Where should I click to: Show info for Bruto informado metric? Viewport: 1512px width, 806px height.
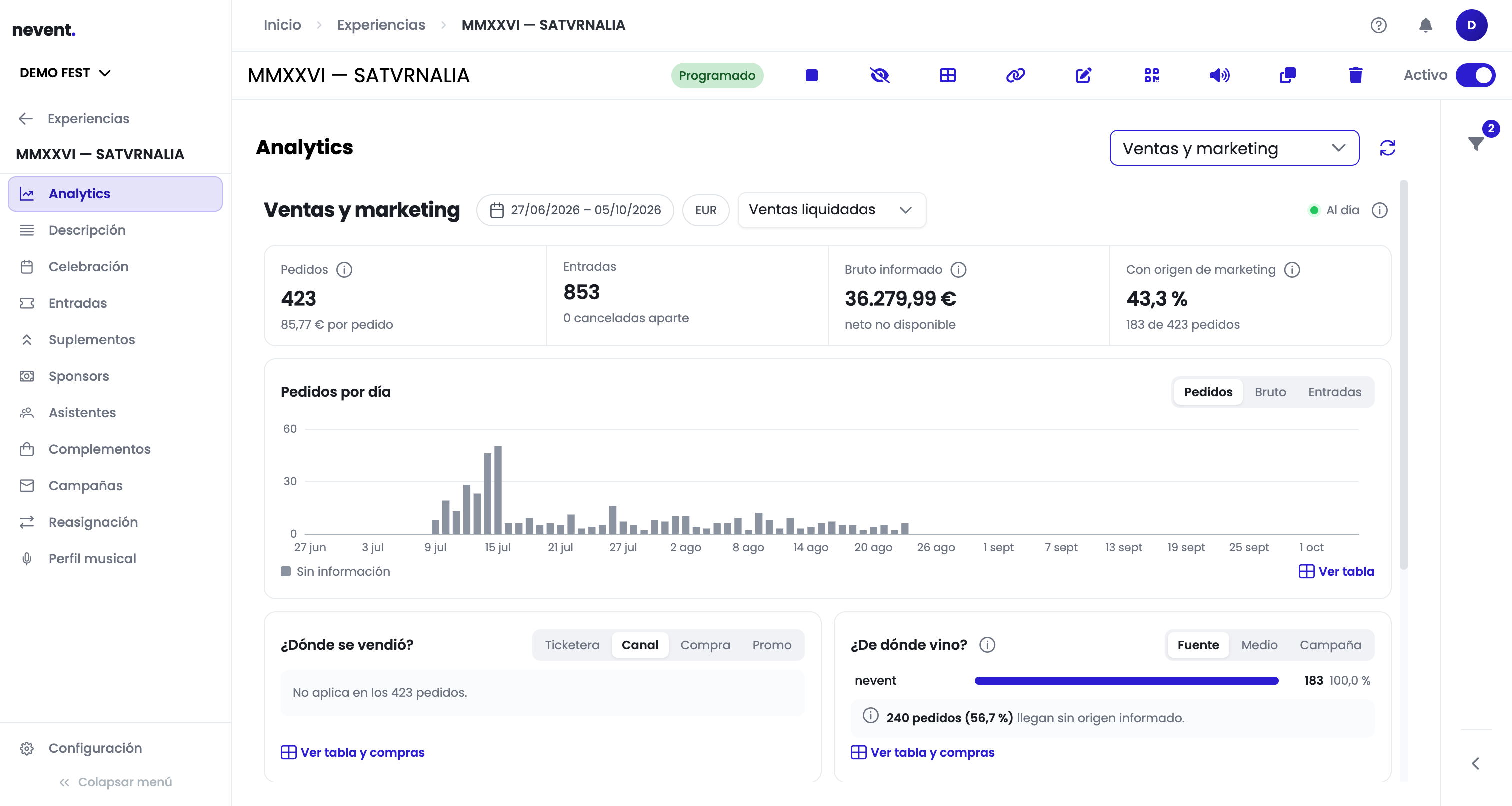(x=958, y=270)
